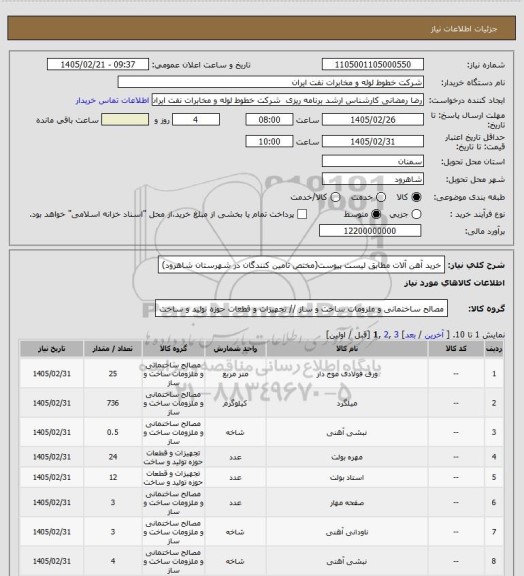Select item name ناودانی آهنی
This screenshot has height=576, width=524.
coord(347,532)
